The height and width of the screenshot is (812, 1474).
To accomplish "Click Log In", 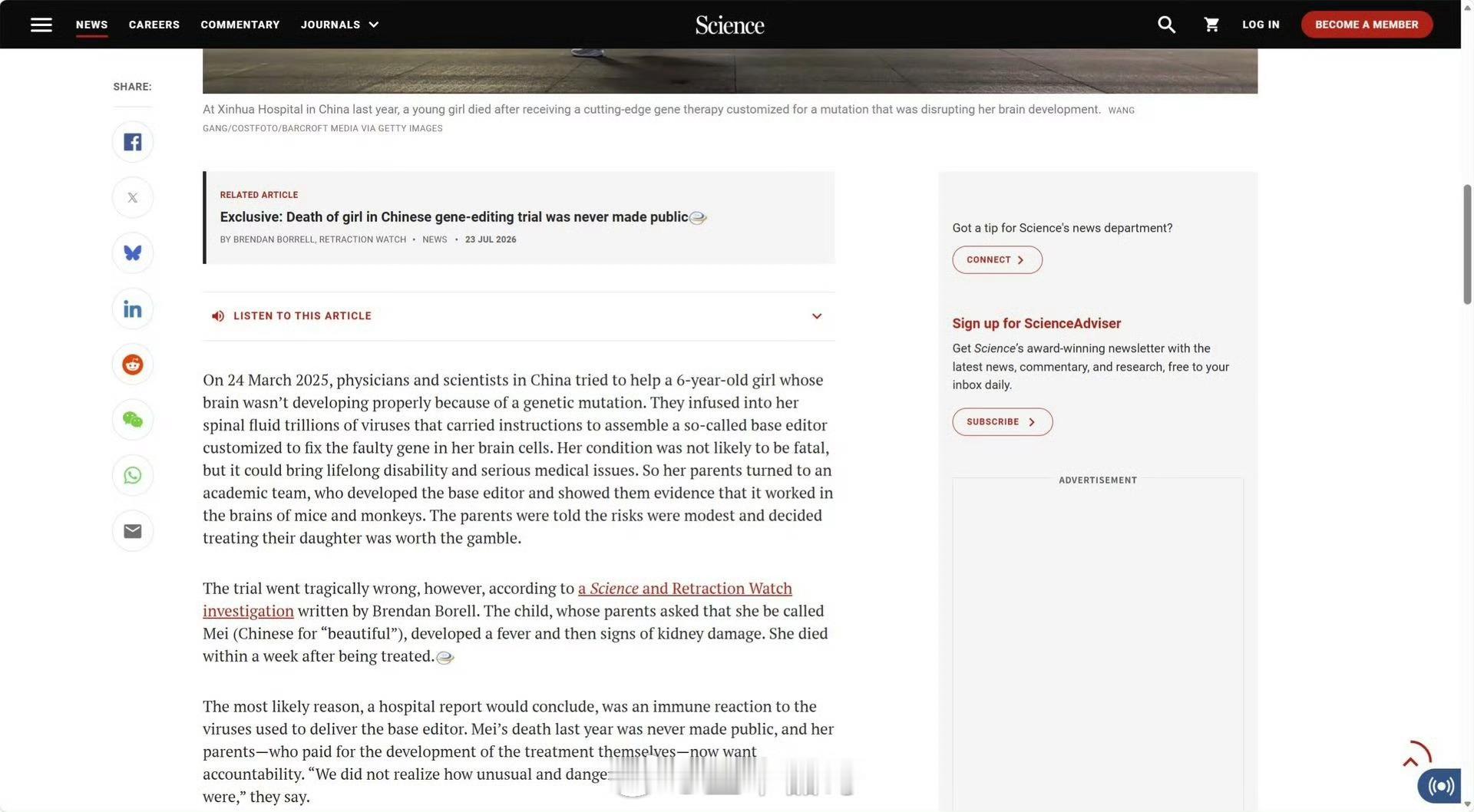I will pyautogui.click(x=1261, y=25).
